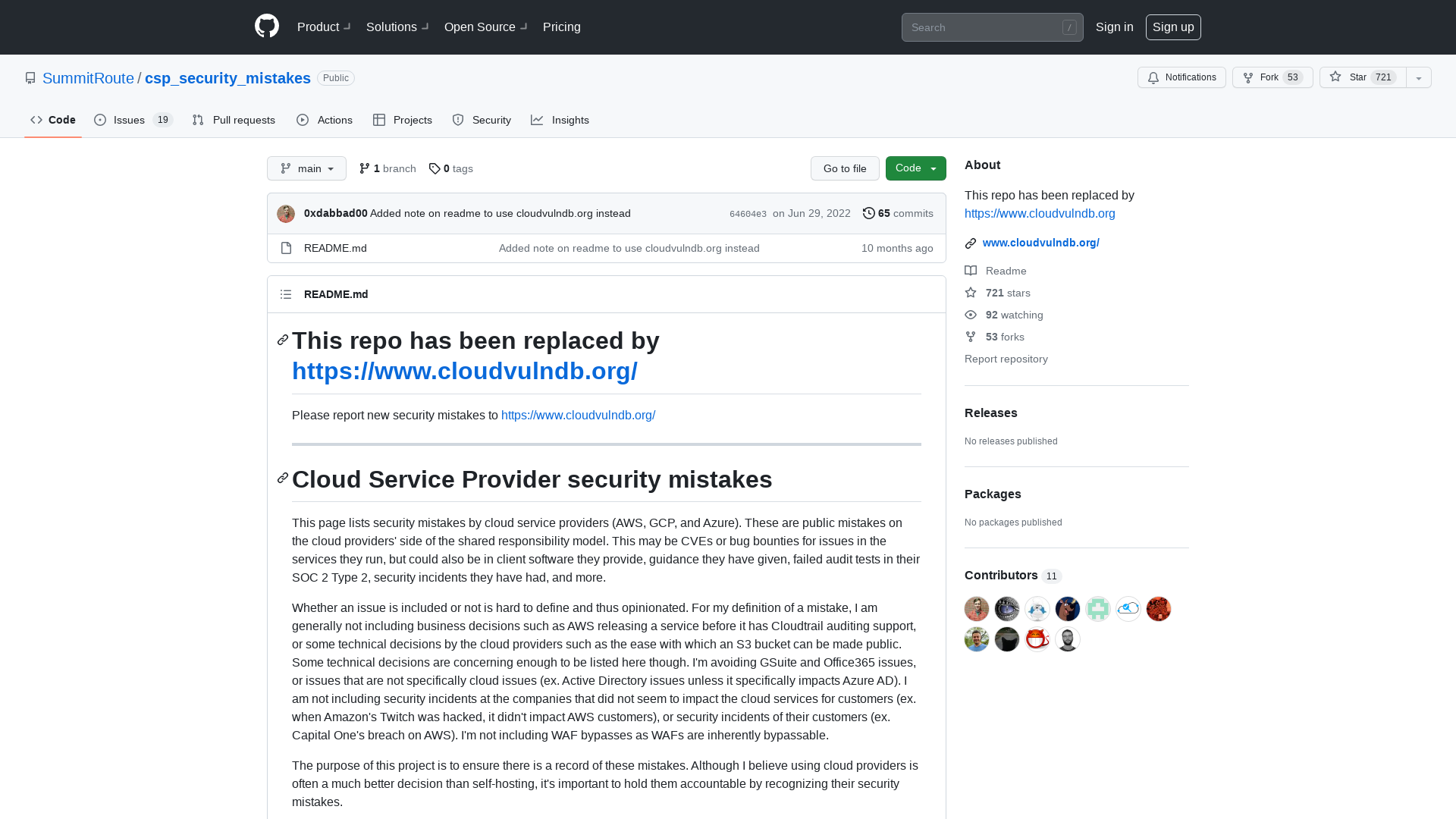This screenshot has height=819, width=1456.
Task: Switch to the Code tab
Action: 53,120
